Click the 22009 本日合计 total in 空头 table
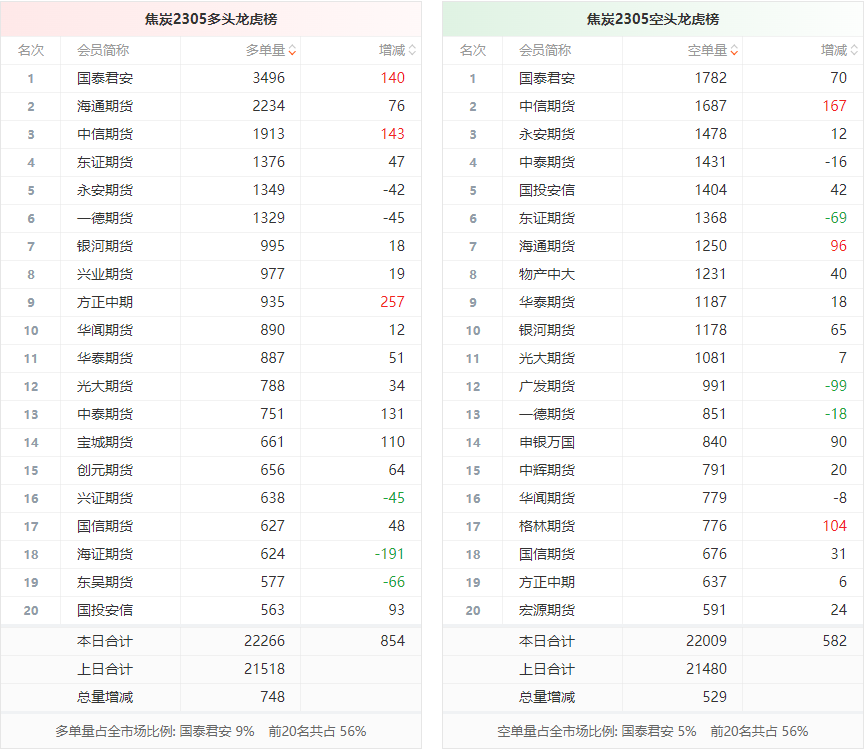 (x=706, y=641)
